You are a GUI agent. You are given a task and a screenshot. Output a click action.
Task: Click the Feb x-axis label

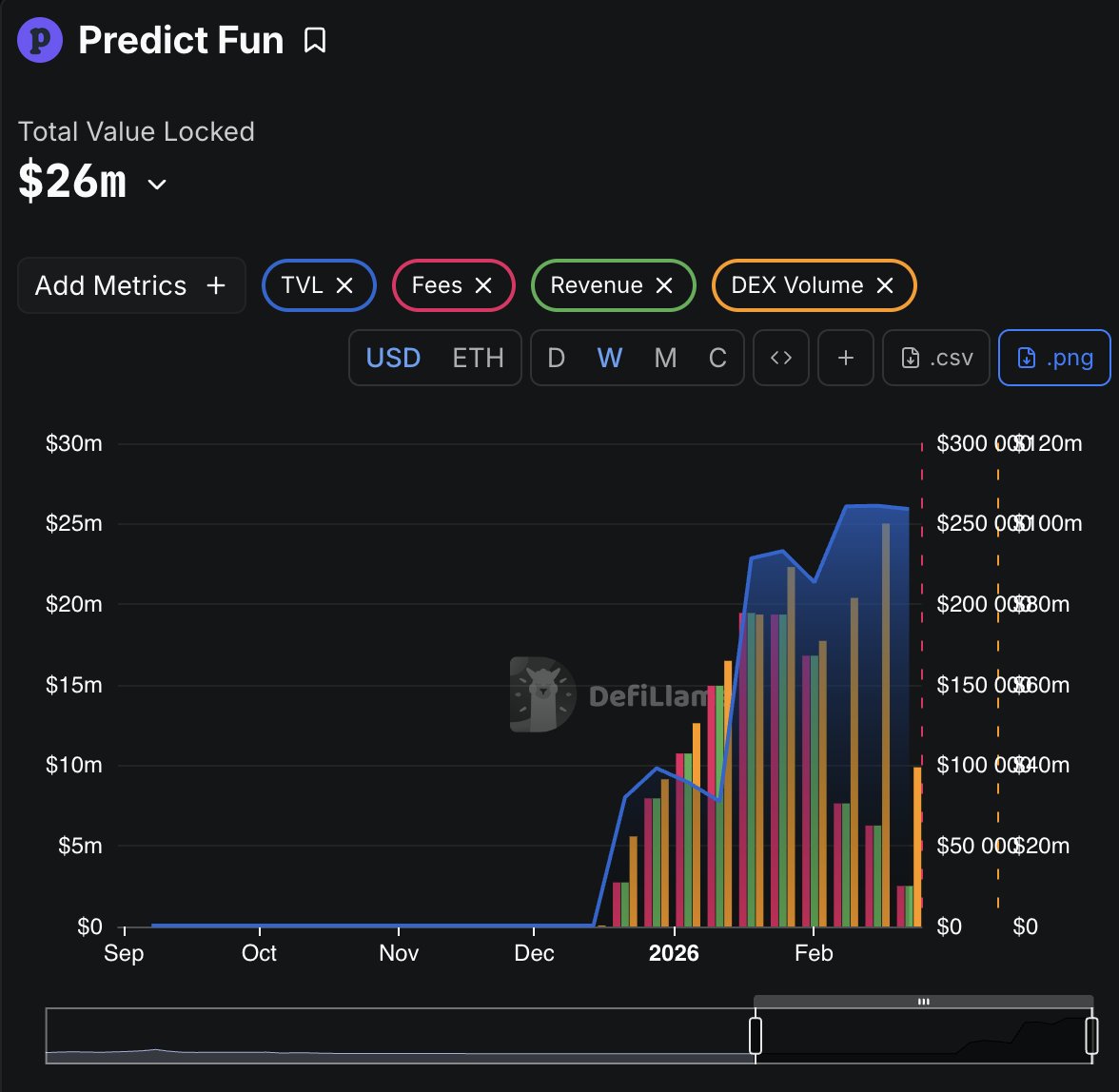[x=814, y=953]
